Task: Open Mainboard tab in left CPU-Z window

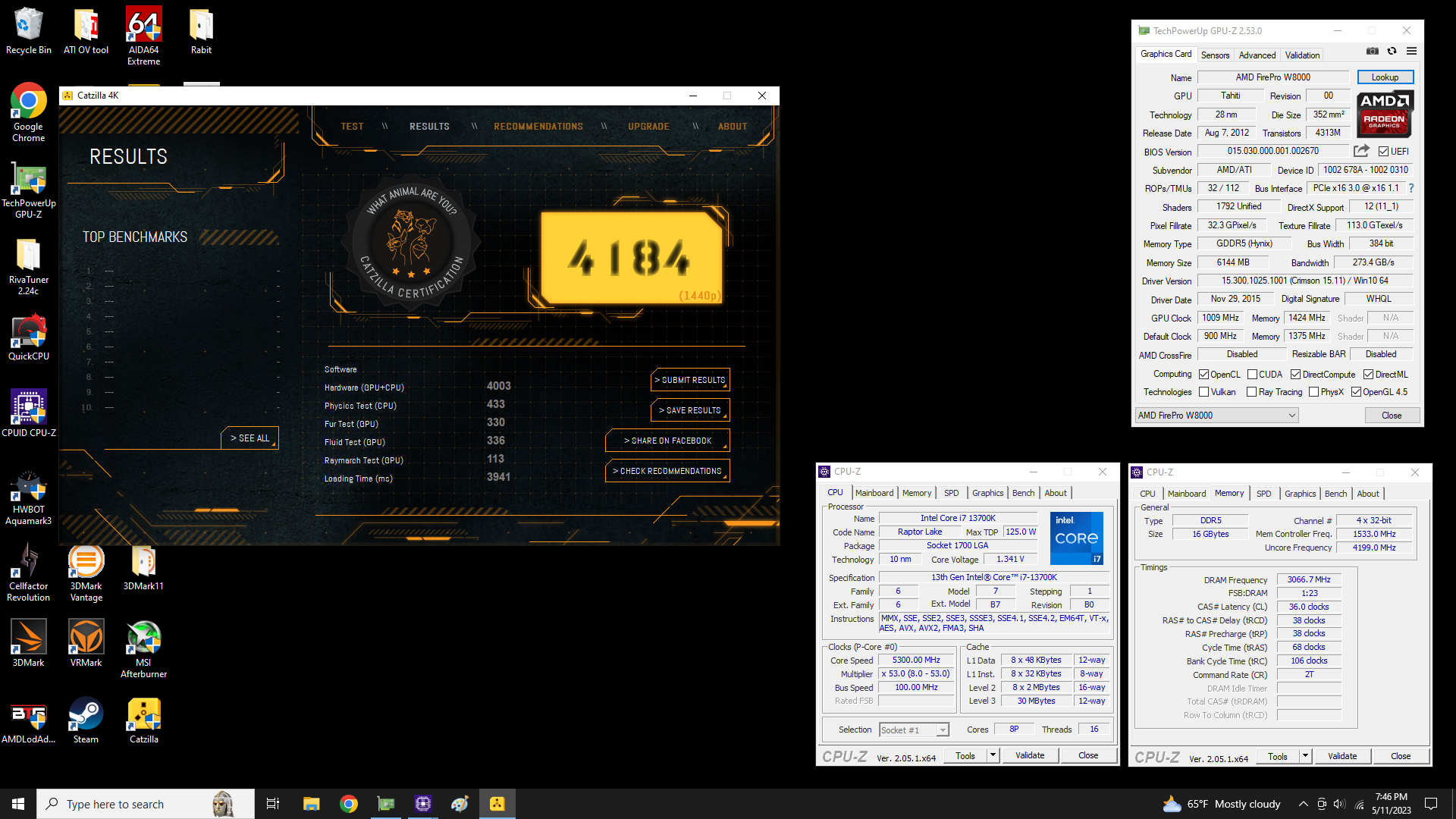Action: (x=874, y=493)
